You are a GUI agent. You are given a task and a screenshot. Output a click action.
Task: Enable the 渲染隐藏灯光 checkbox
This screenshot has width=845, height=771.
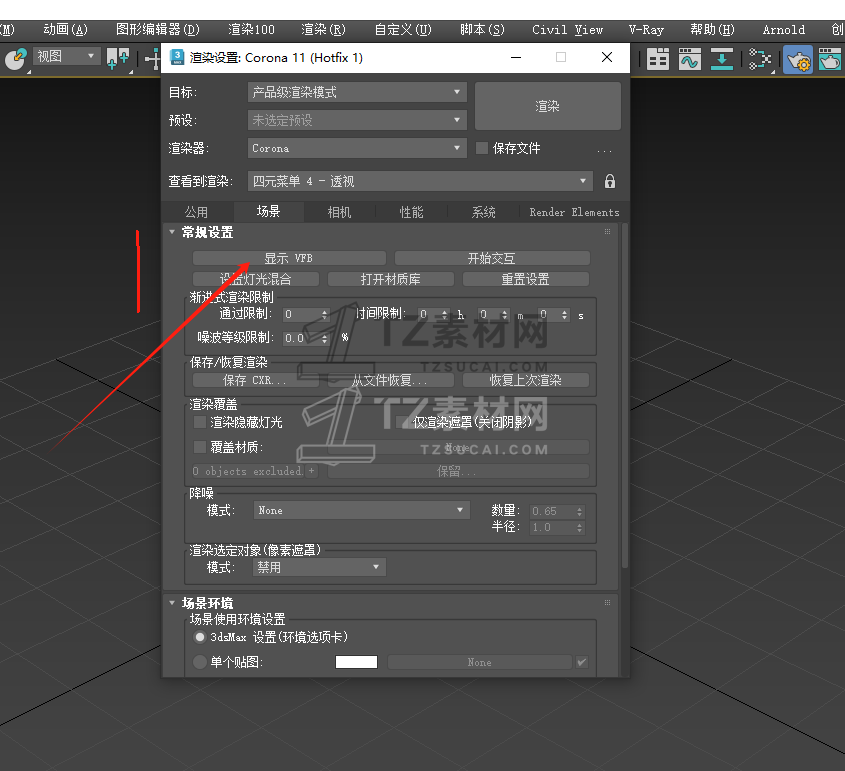click(x=200, y=422)
